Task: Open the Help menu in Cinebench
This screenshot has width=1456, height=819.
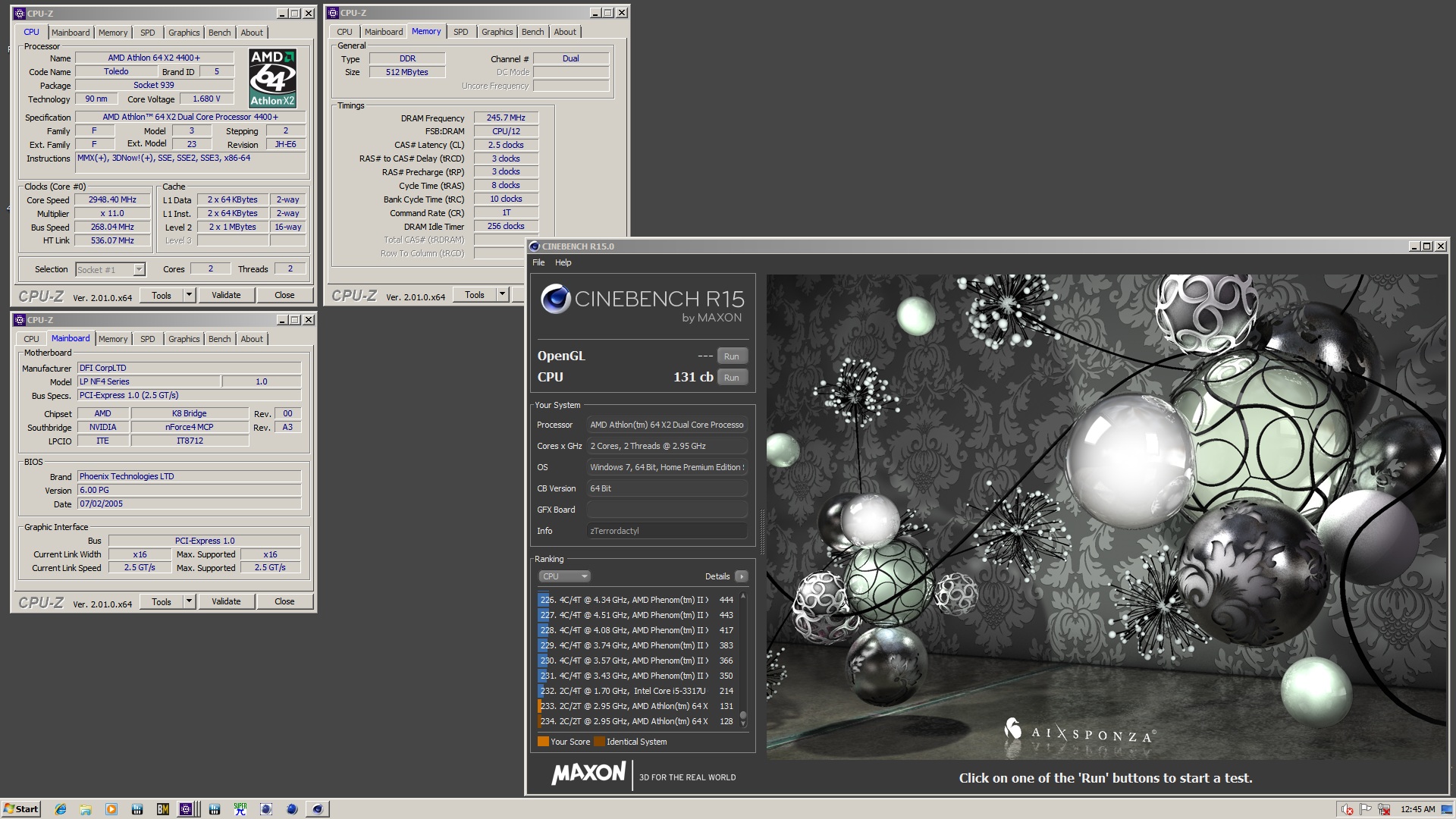Action: click(x=563, y=262)
